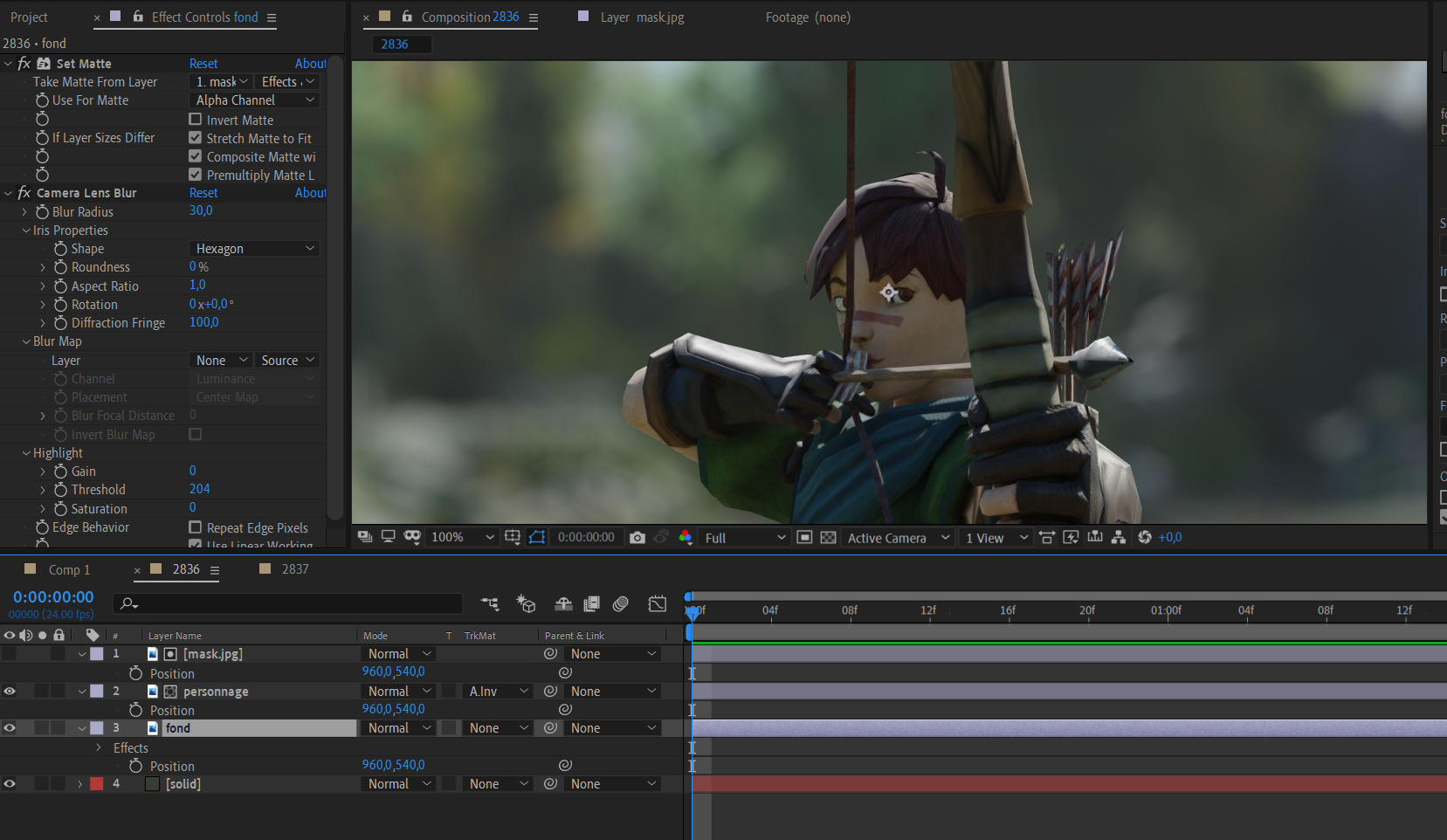This screenshot has height=840, width=1447.
Task: Take a snapshot with the camera icon
Action: coord(637,538)
